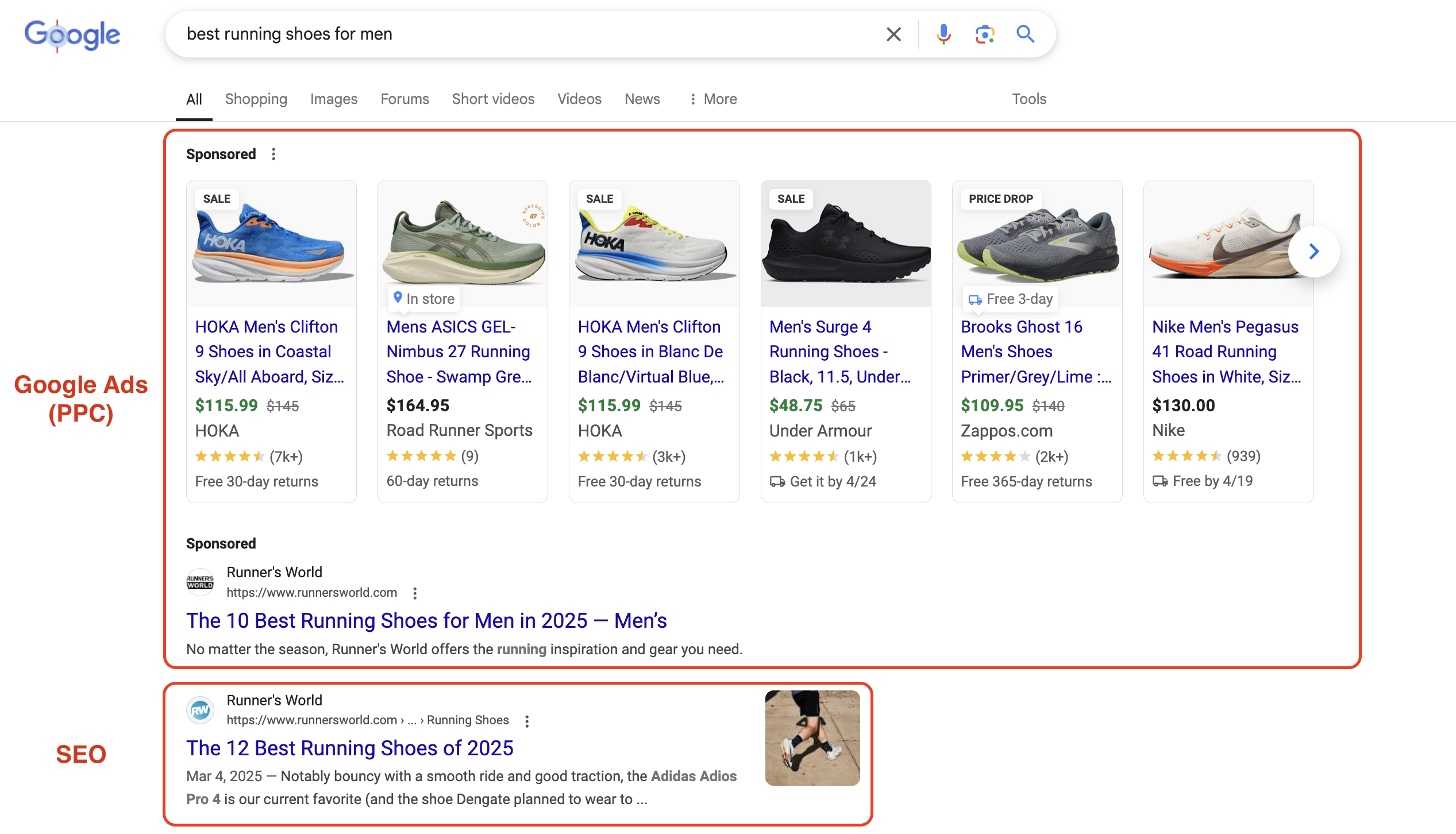
Task: Click the magnifying glass search button
Action: (x=1026, y=34)
